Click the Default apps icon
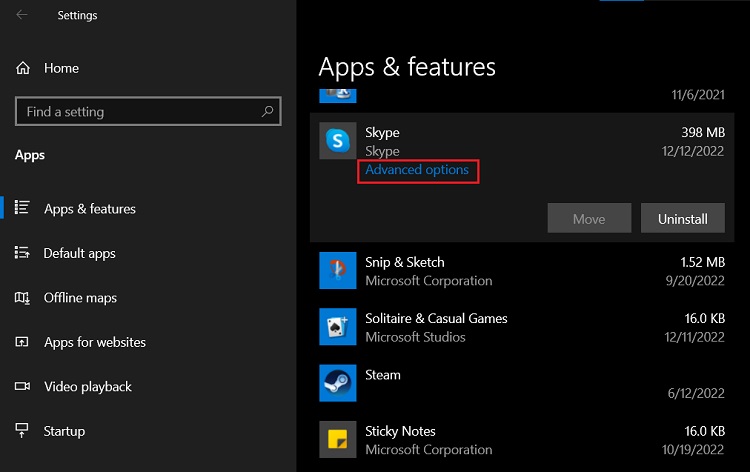This screenshot has width=750, height=472. point(22,252)
